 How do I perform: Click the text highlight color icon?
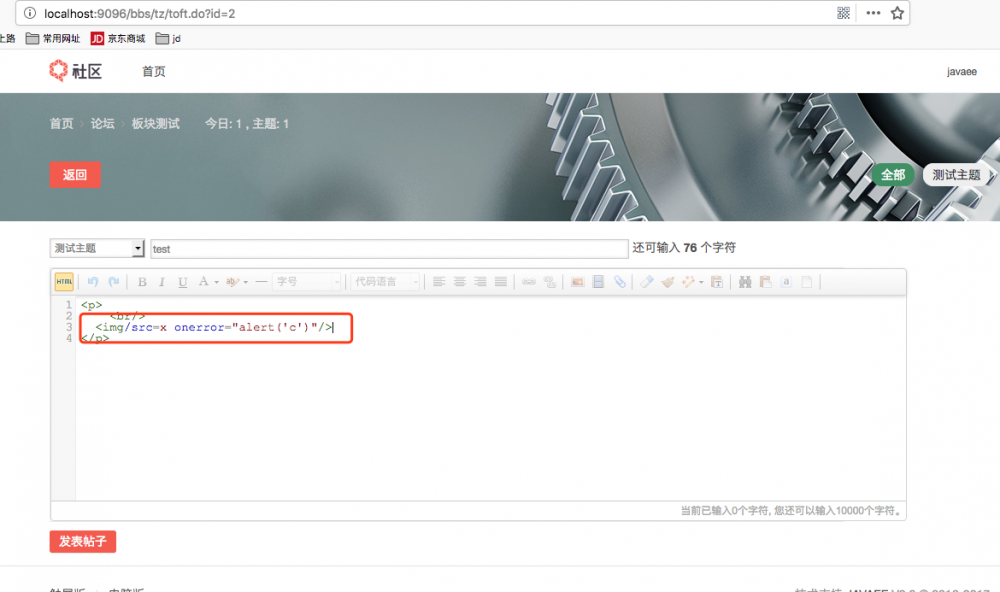[232, 281]
